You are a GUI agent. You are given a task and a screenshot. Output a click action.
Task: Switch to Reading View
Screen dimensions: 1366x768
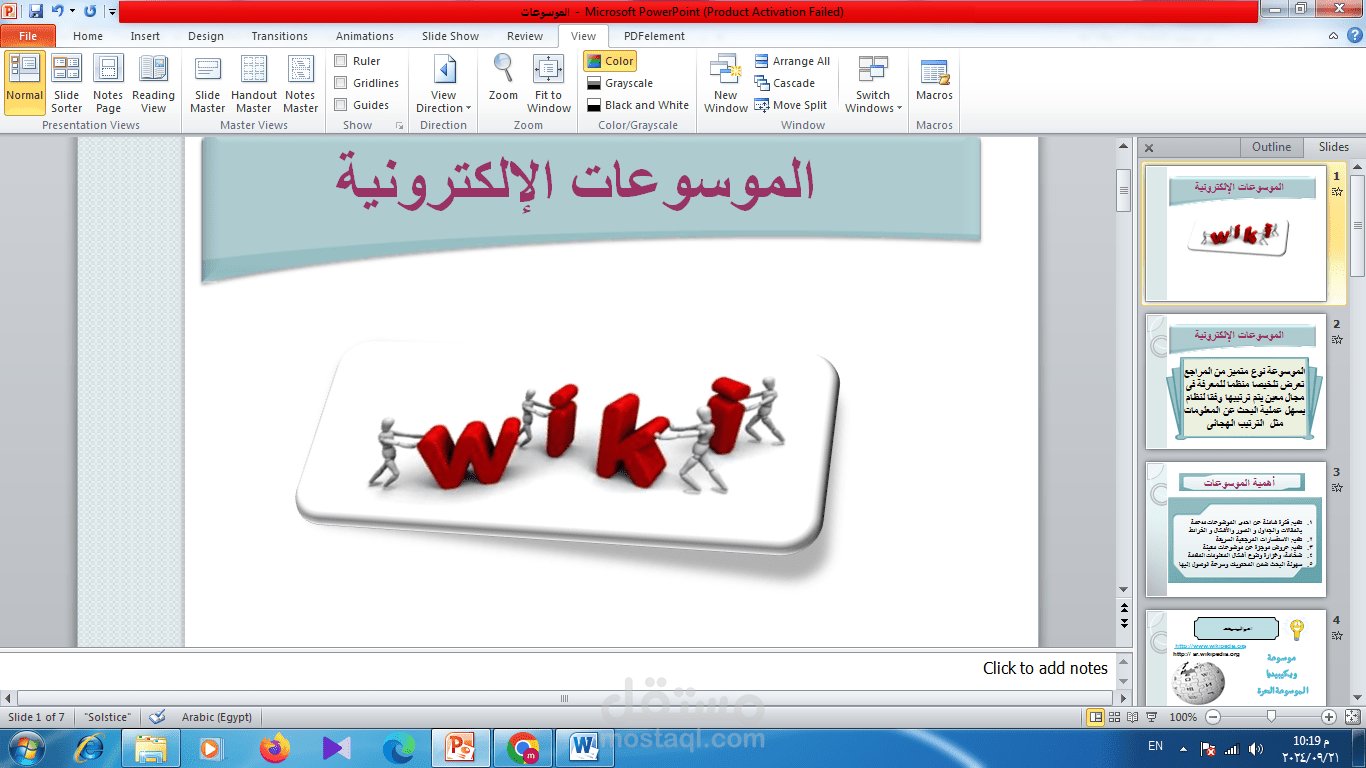pyautogui.click(x=153, y=83)
